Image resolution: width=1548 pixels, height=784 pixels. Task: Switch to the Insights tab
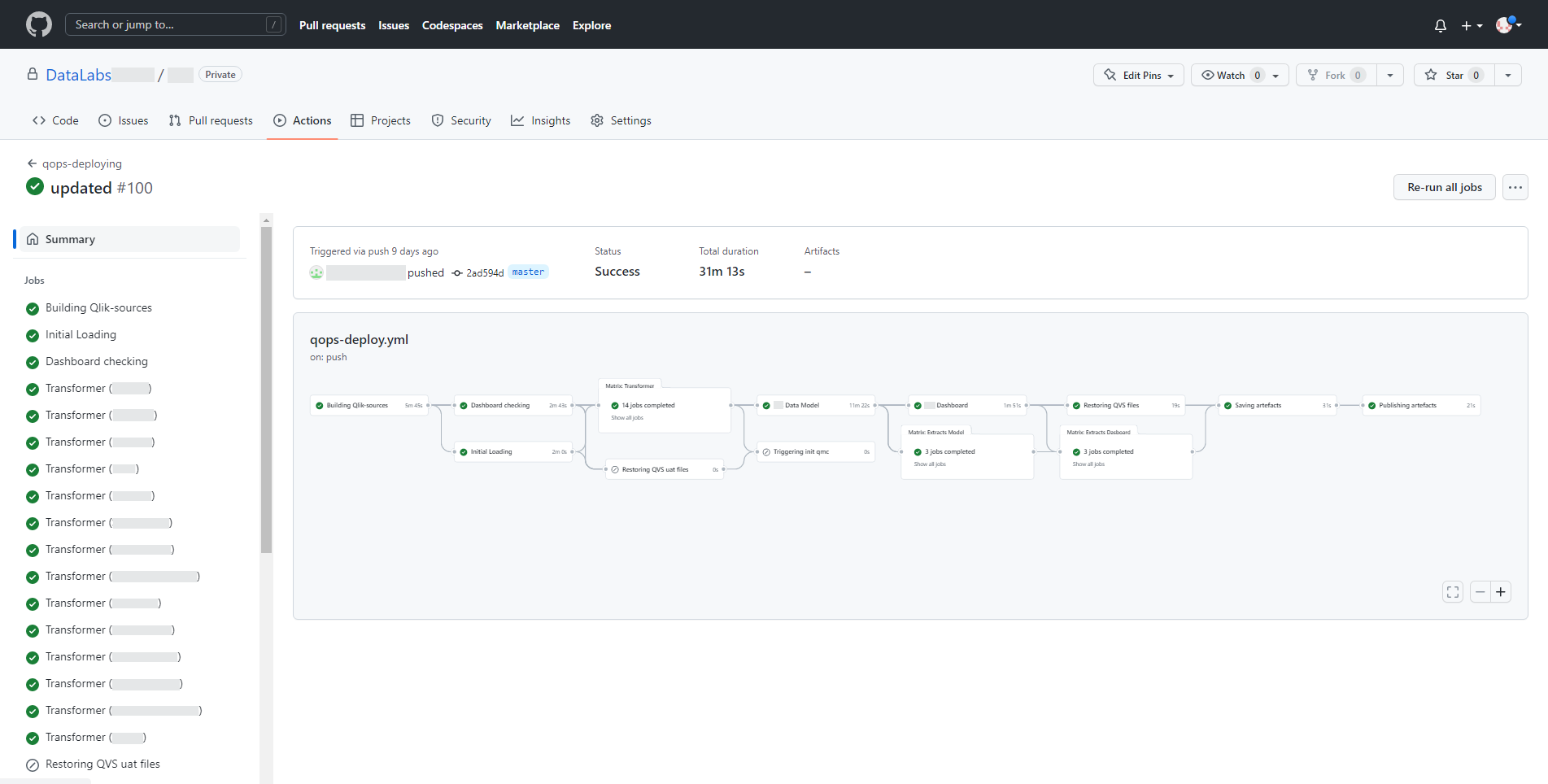pyautogui.click(x=541, y=120)
